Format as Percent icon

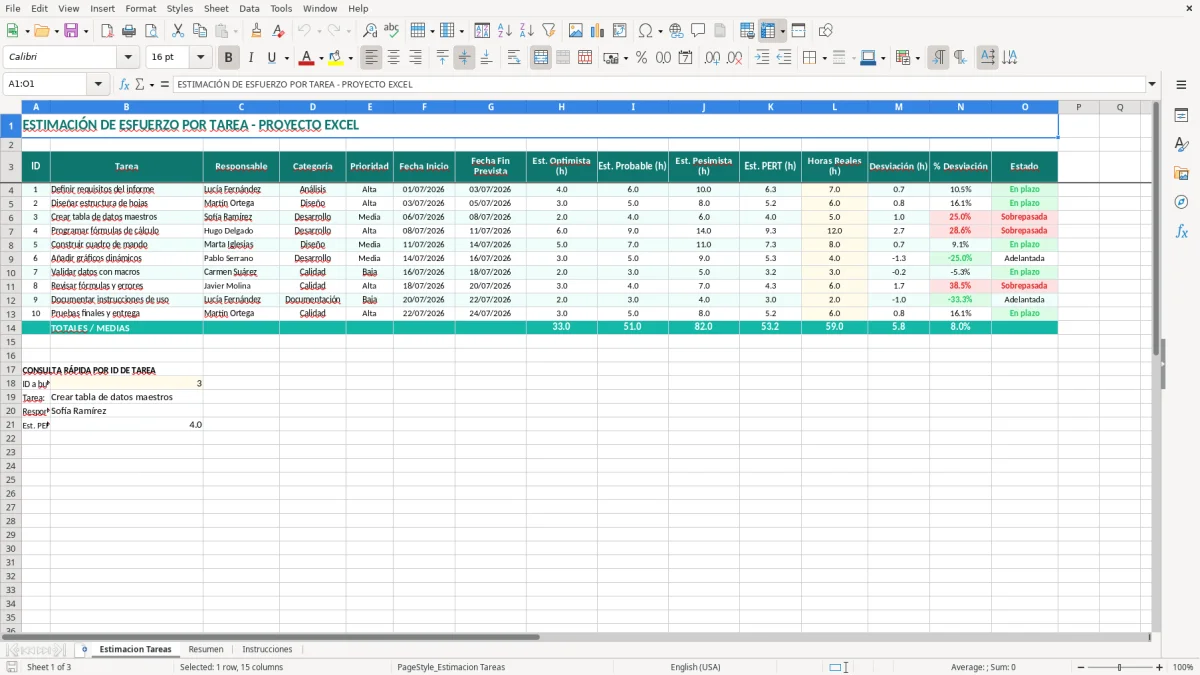(x=642, y=58)
